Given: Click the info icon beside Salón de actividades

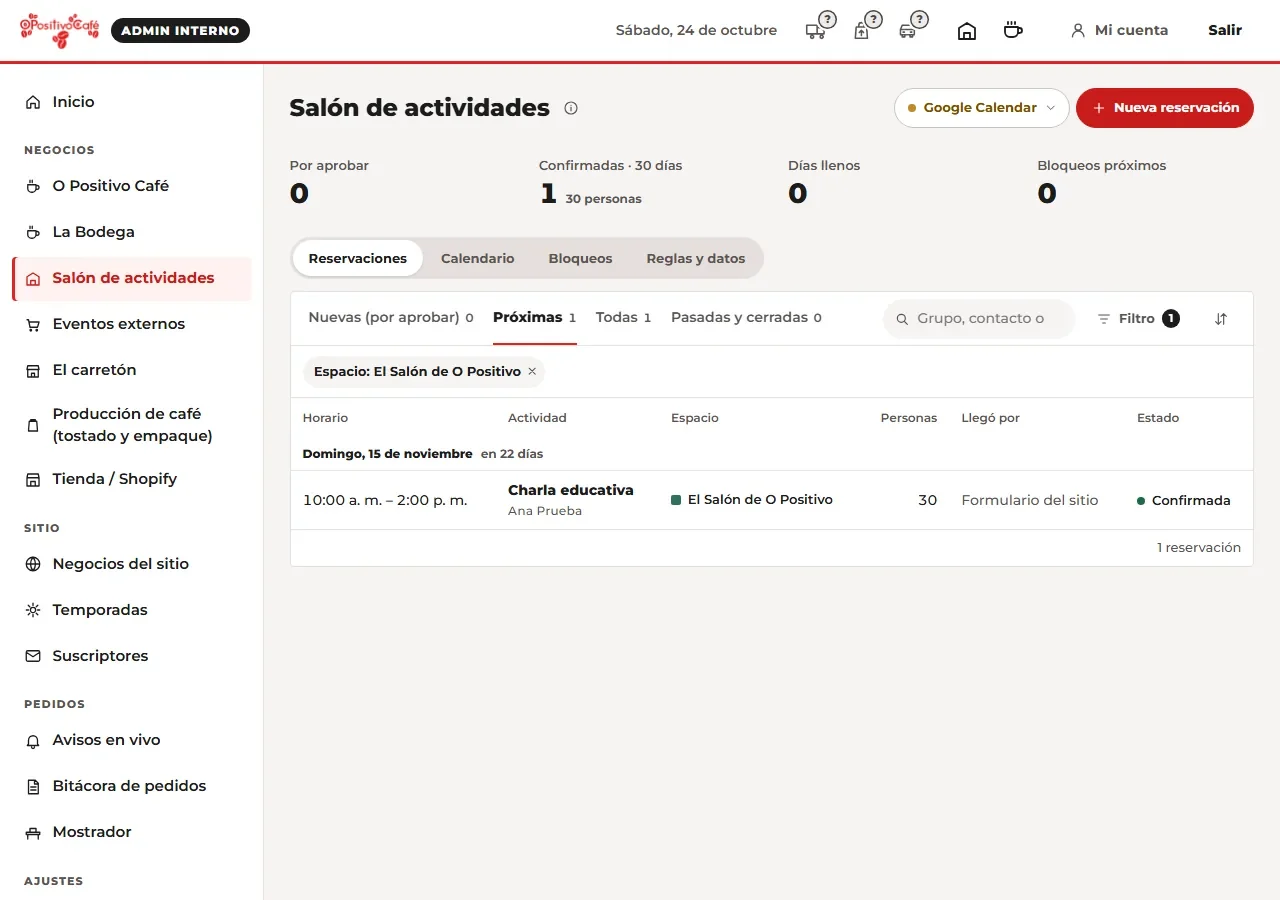Looking at the screenshot, I should point(571,108).
